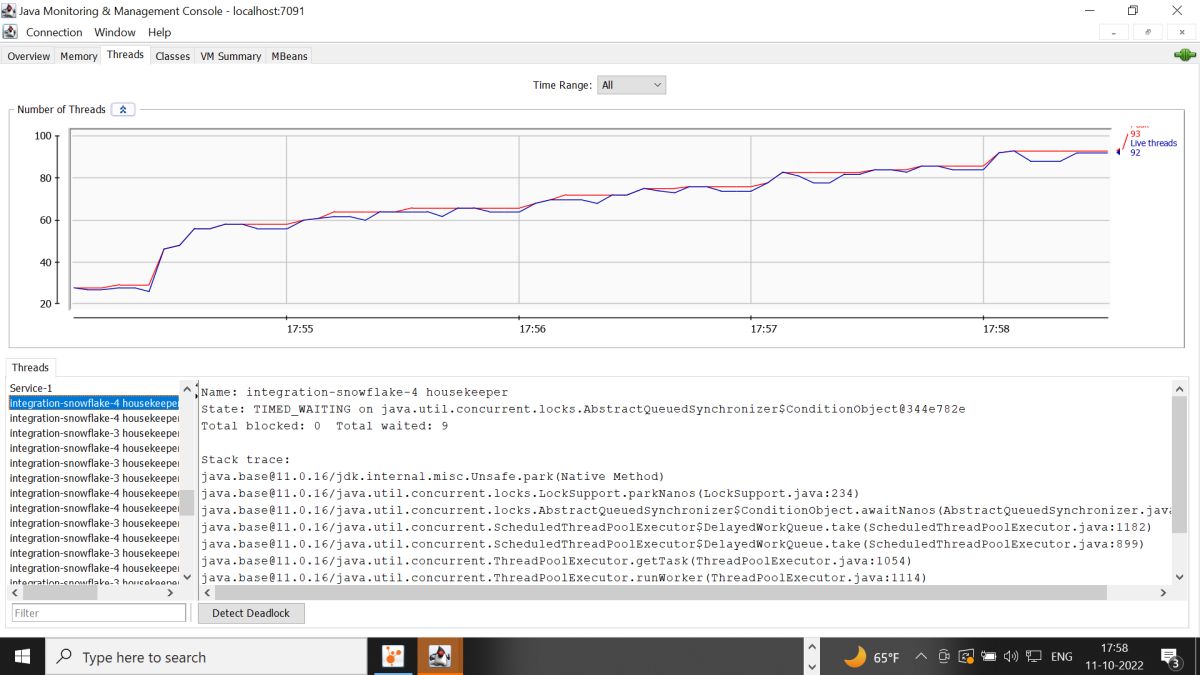
Task: Minimize the inner JConsole connection frame
Action: click(x=1113, y=32)
